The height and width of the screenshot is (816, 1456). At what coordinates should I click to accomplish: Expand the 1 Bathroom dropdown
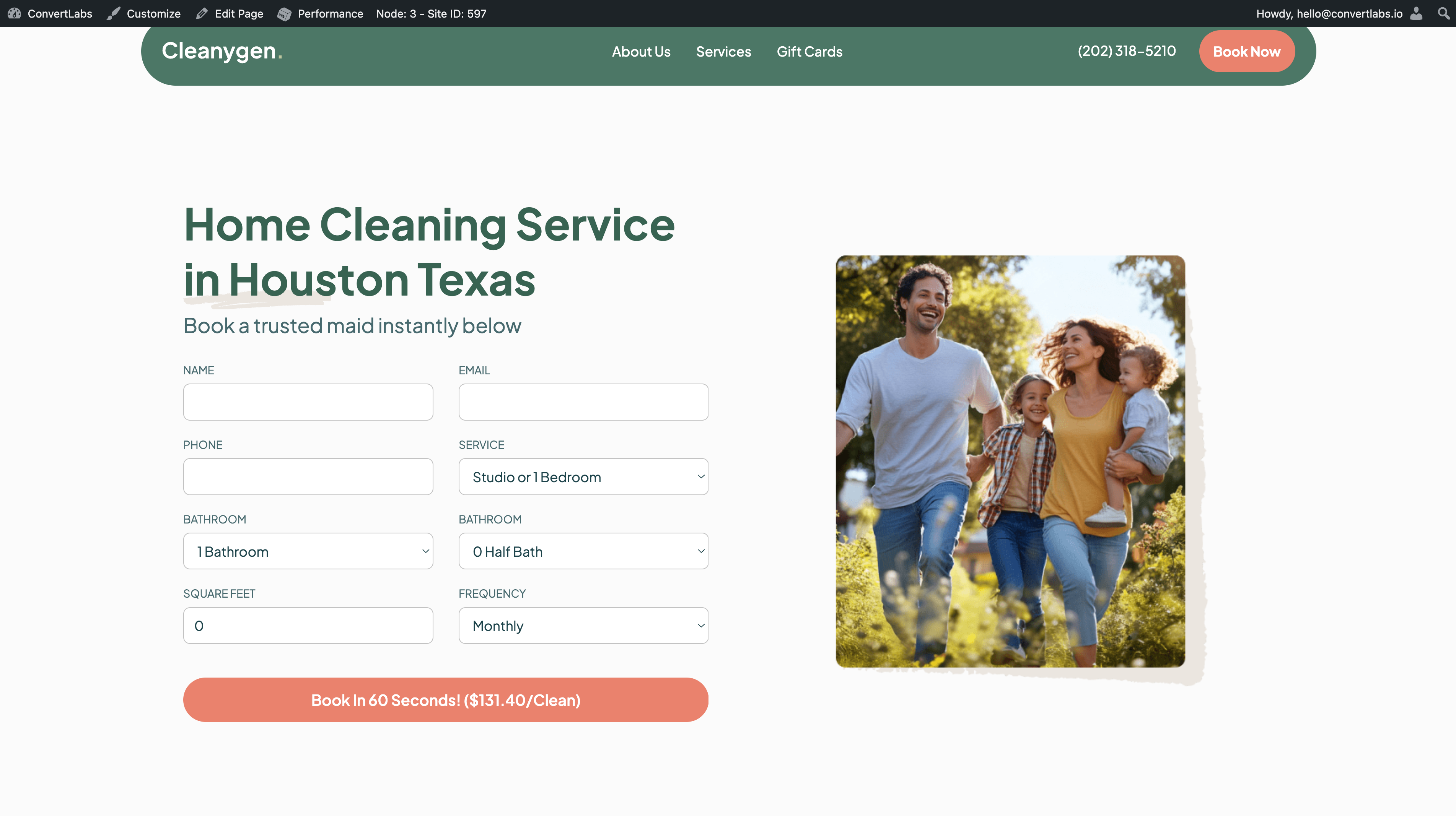point(308,551)
